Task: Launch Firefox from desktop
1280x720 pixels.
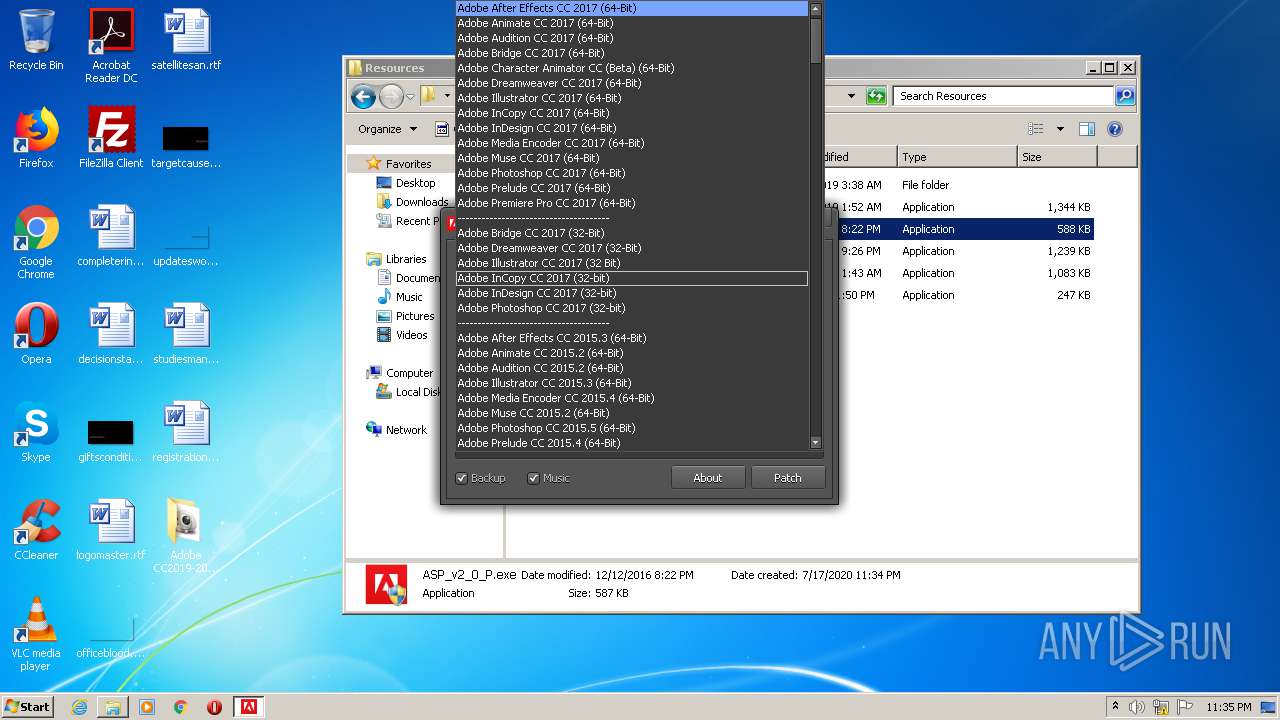Action: pyautogui.click(x=36, y=138)
